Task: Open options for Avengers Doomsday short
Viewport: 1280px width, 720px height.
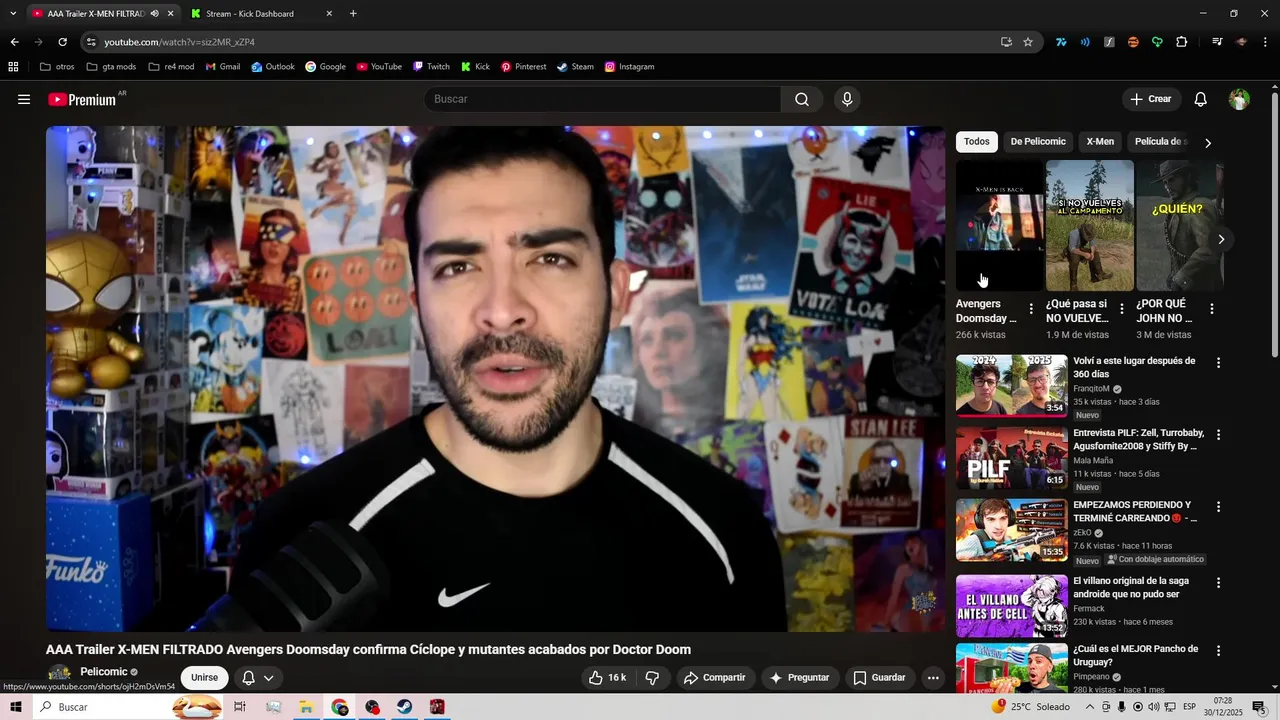Action: pyautogui.click(x=1031, y=309)
